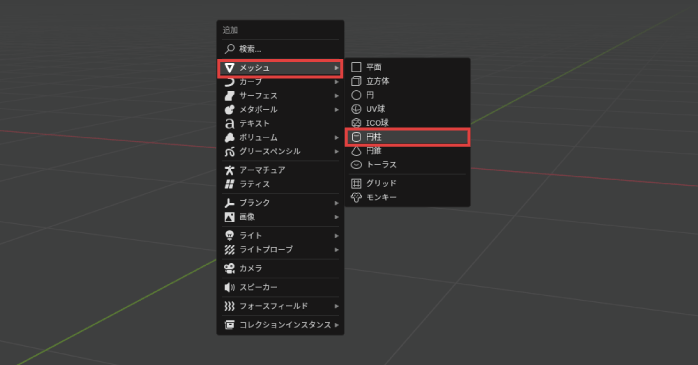698x365 pixels.
Task: Click the curve icon beside カーブ
Action: pyautogui.click(x=230, y=82)
